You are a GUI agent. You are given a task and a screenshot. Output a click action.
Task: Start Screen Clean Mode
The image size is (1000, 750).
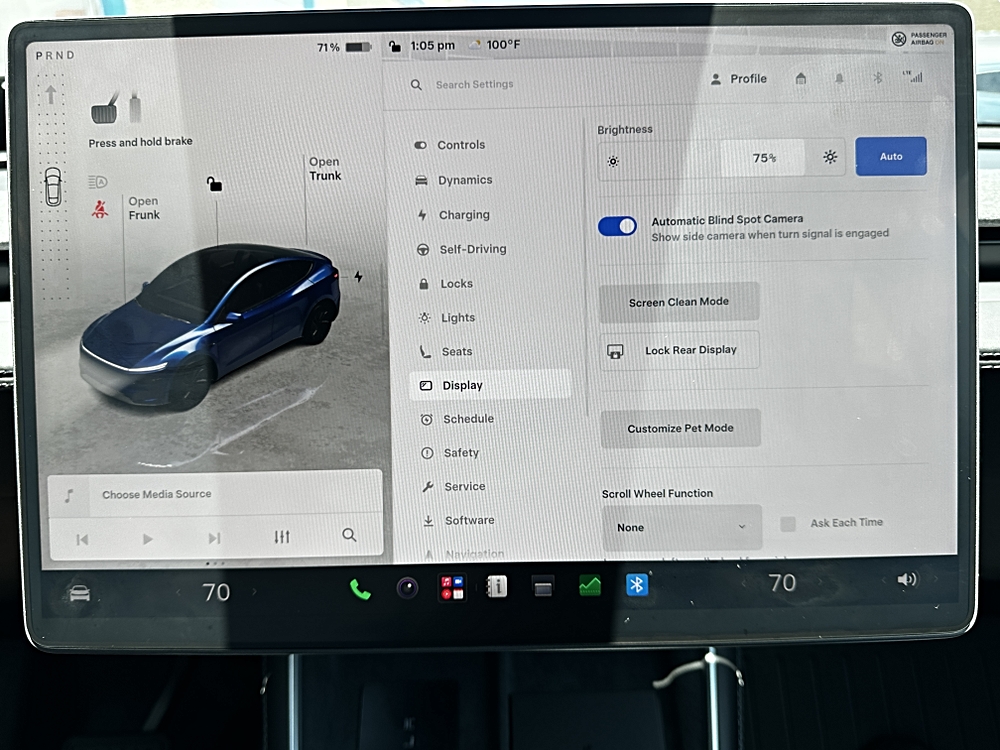point(679,302)
